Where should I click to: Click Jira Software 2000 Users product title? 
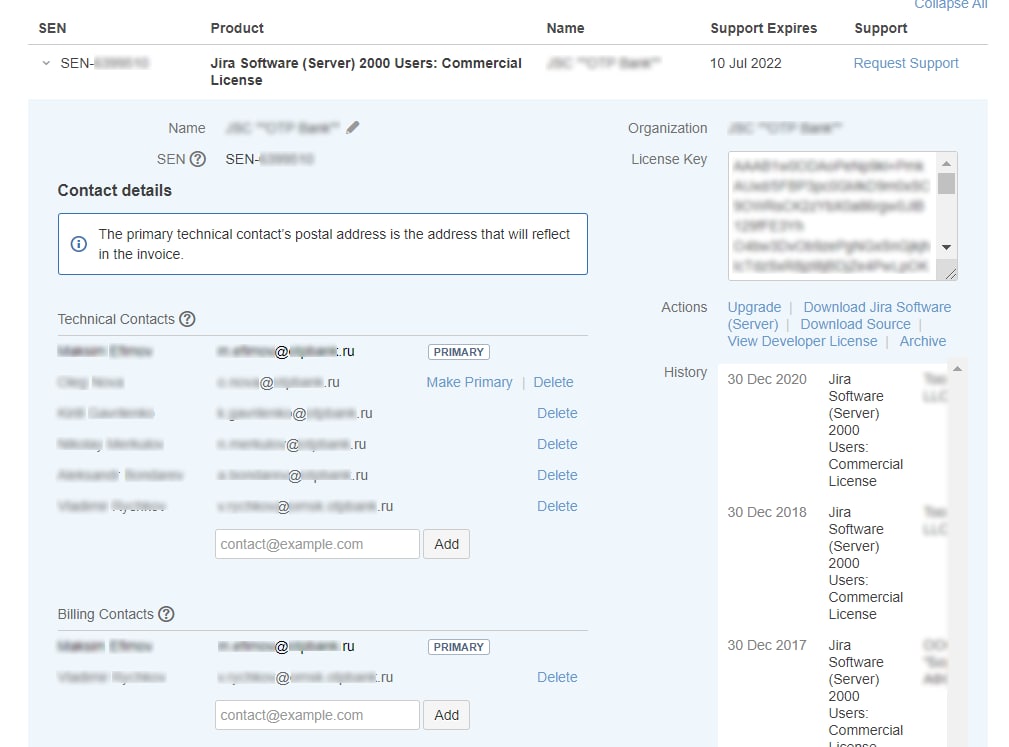[366, 71]
